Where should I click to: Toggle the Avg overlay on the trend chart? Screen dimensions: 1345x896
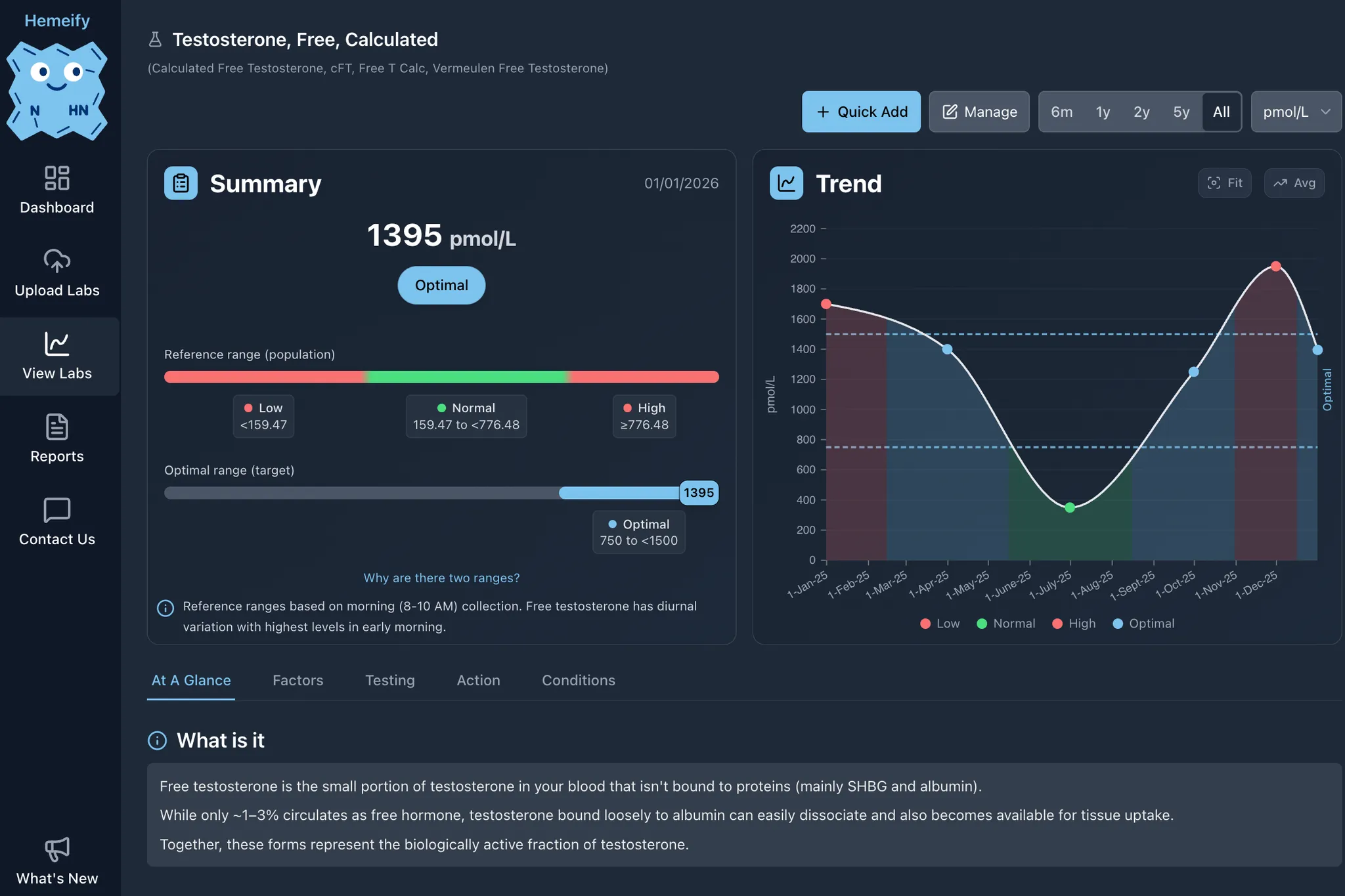pyautogui.click(x=1293, y=182)
